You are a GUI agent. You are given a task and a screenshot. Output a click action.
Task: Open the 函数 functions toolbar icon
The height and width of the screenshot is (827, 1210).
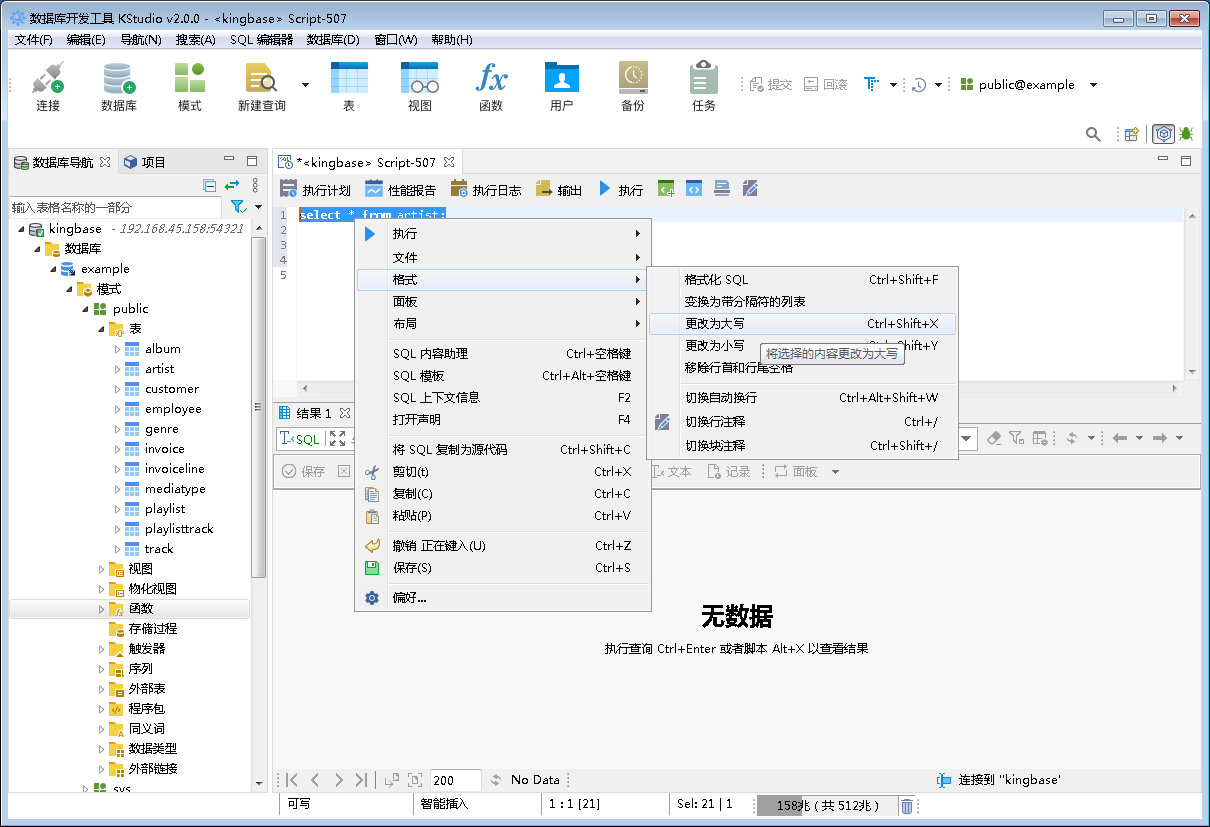(492, 86)
